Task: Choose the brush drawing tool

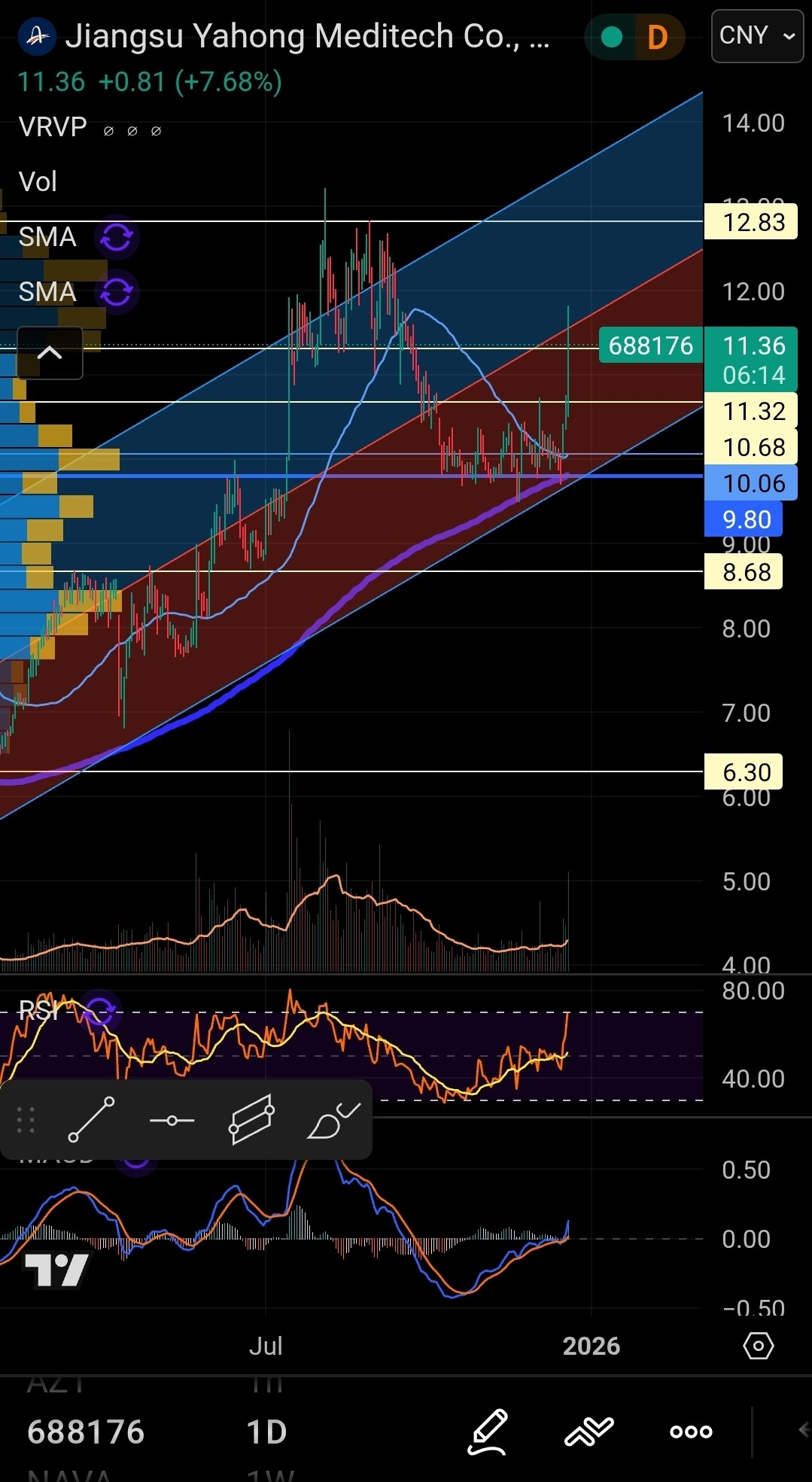Action: [334, 1120]
